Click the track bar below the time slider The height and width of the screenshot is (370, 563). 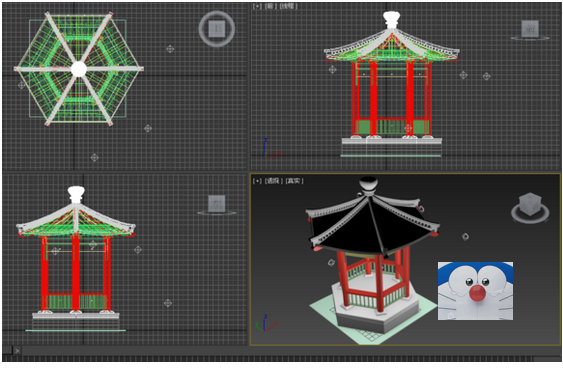coord(267,359)
